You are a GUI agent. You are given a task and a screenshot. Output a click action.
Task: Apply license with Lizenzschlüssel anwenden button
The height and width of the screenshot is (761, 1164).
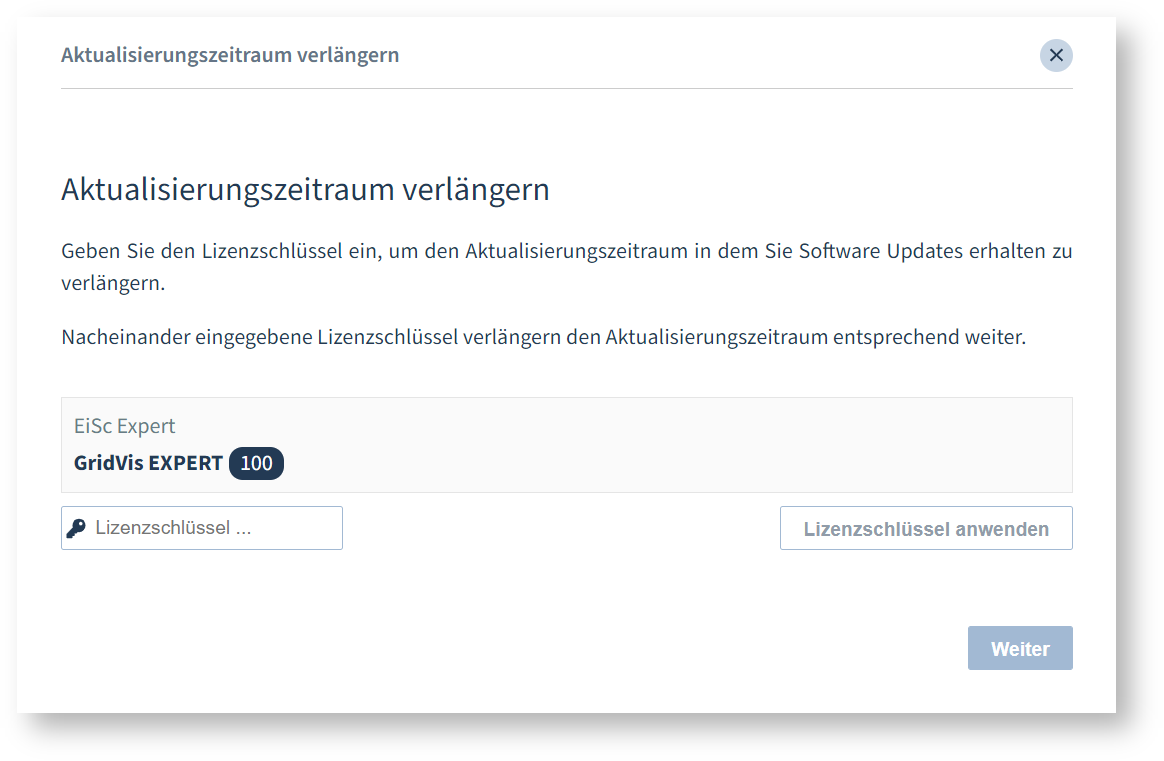tap(926, 529)
